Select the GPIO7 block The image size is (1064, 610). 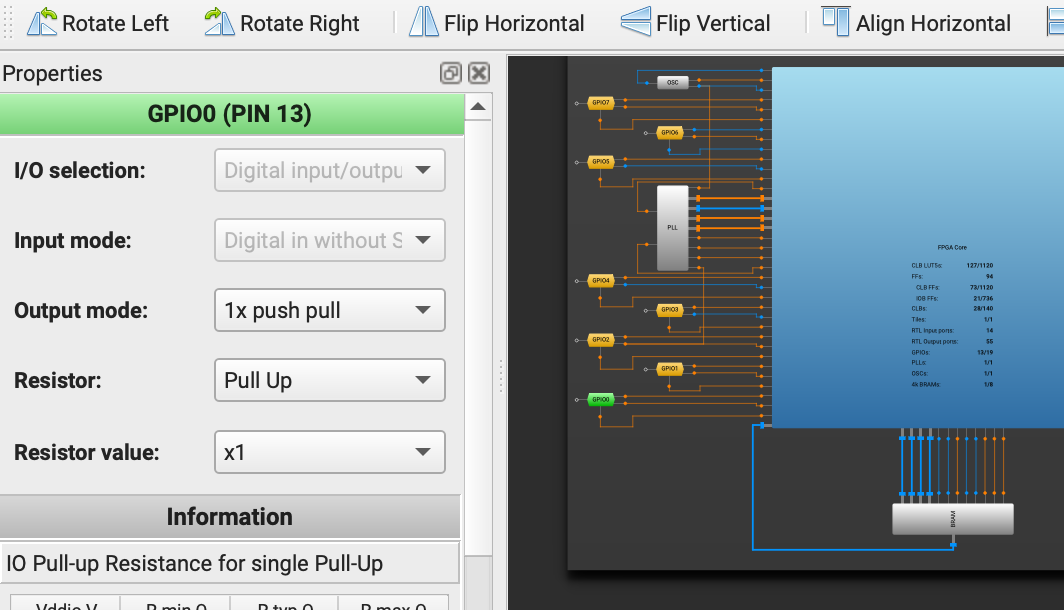click(601, 103)
